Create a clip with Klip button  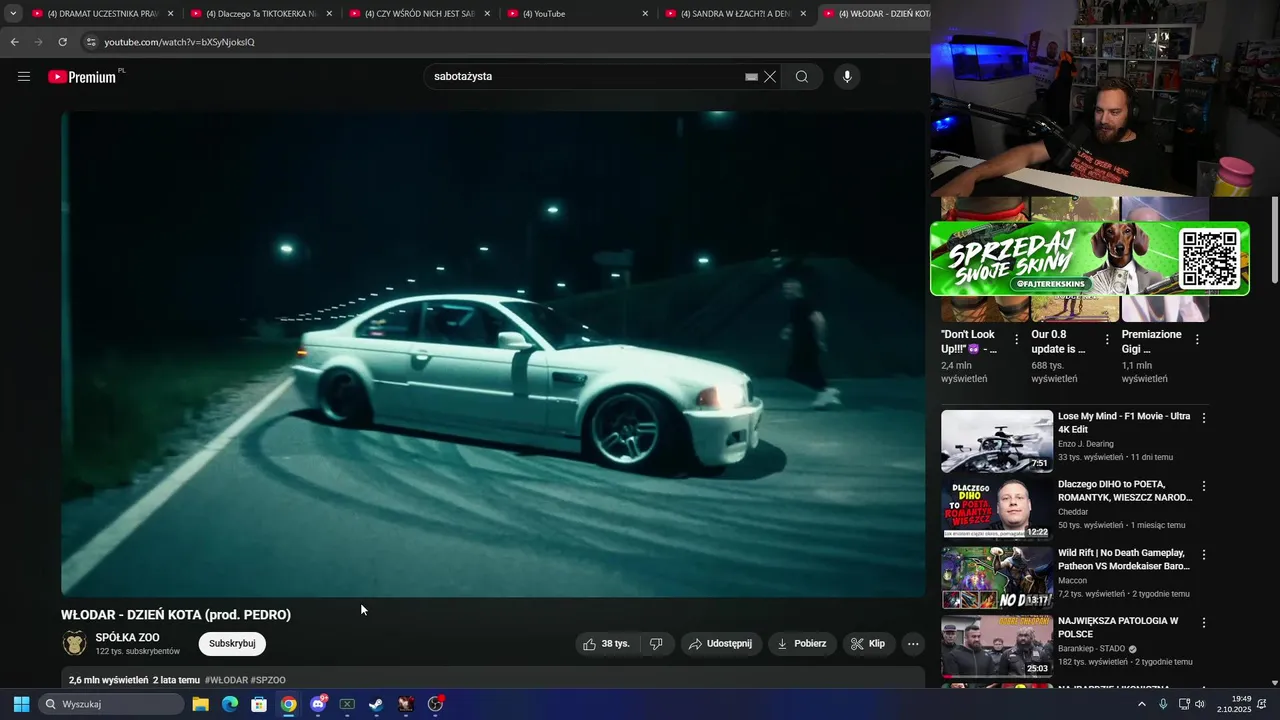(x=868, y=644)
